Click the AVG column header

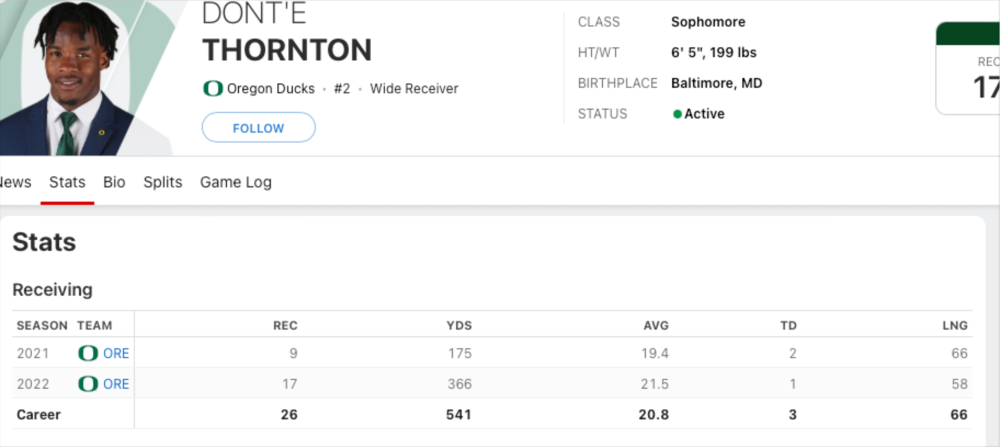[x=656, y=325]
